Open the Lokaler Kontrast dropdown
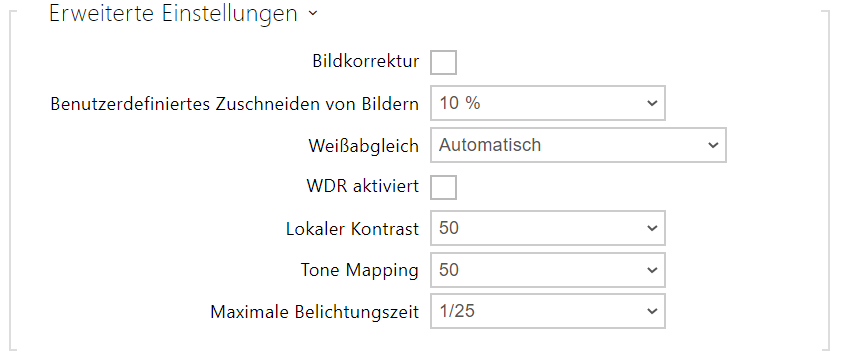This screenshot has width=841, height=360. [x=548, y=228]
